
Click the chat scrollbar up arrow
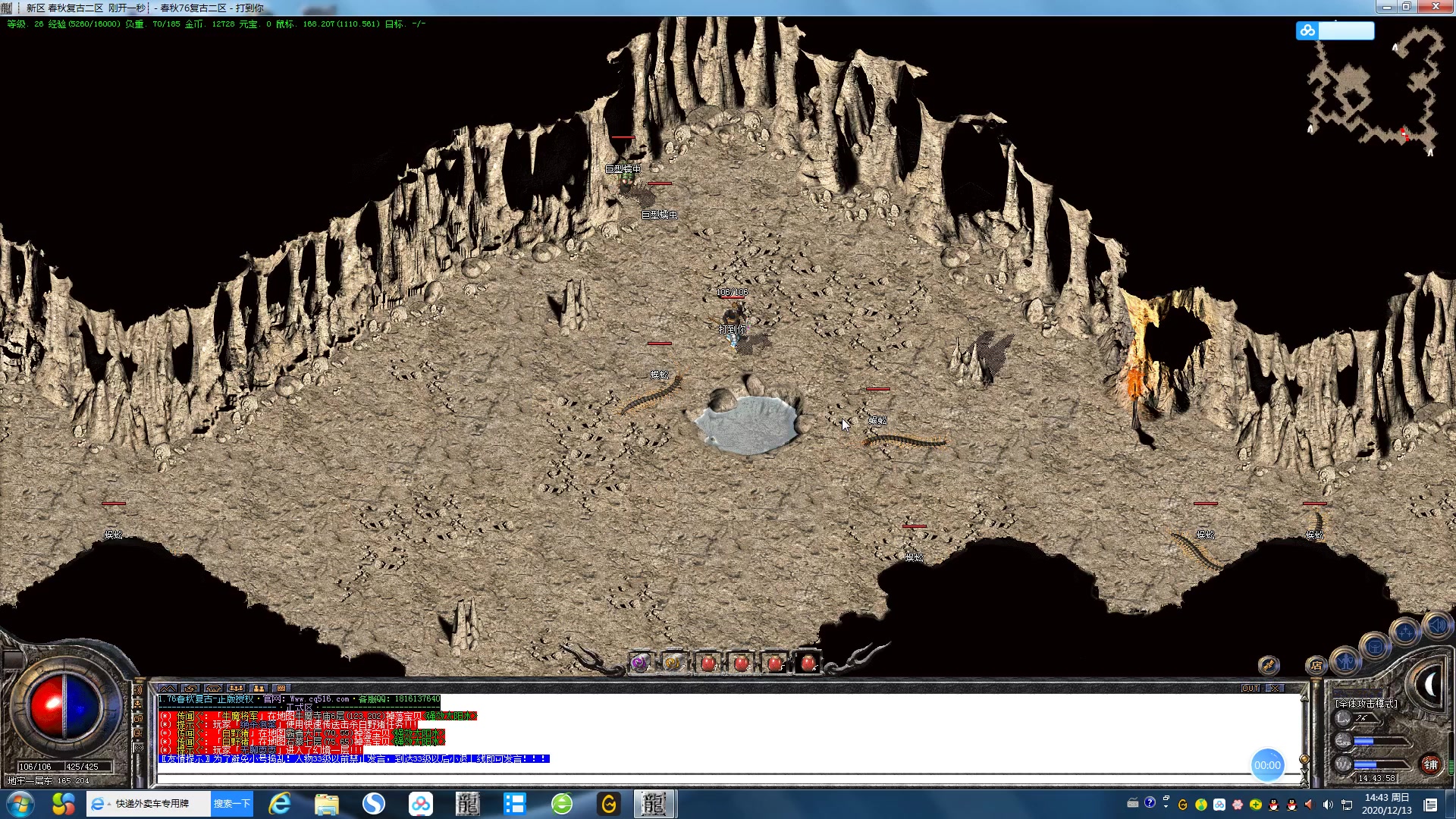tap(1304, 698)
